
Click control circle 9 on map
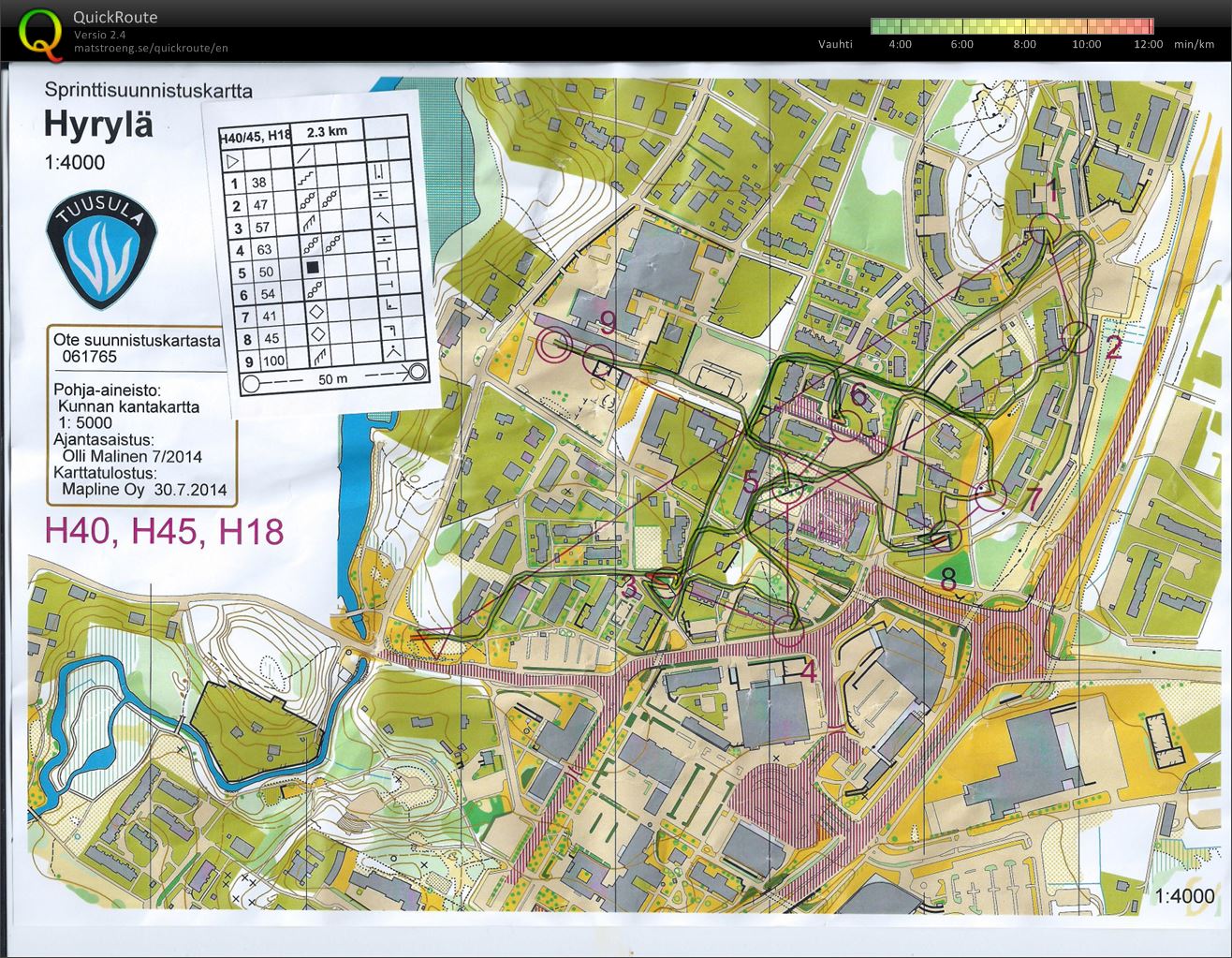(600, 358)
